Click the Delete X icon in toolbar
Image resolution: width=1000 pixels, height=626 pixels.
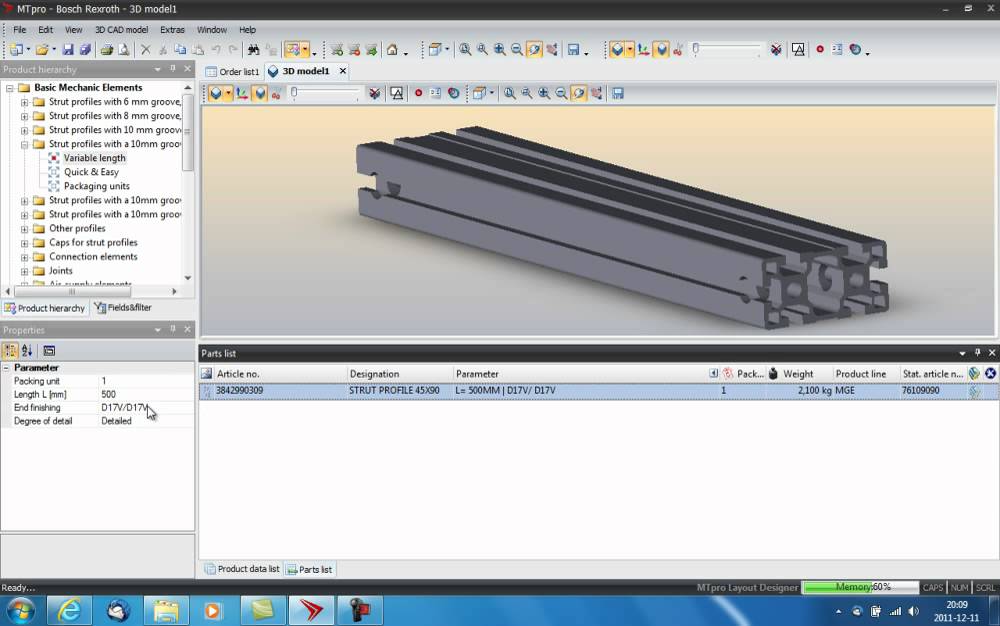point(145,50)
